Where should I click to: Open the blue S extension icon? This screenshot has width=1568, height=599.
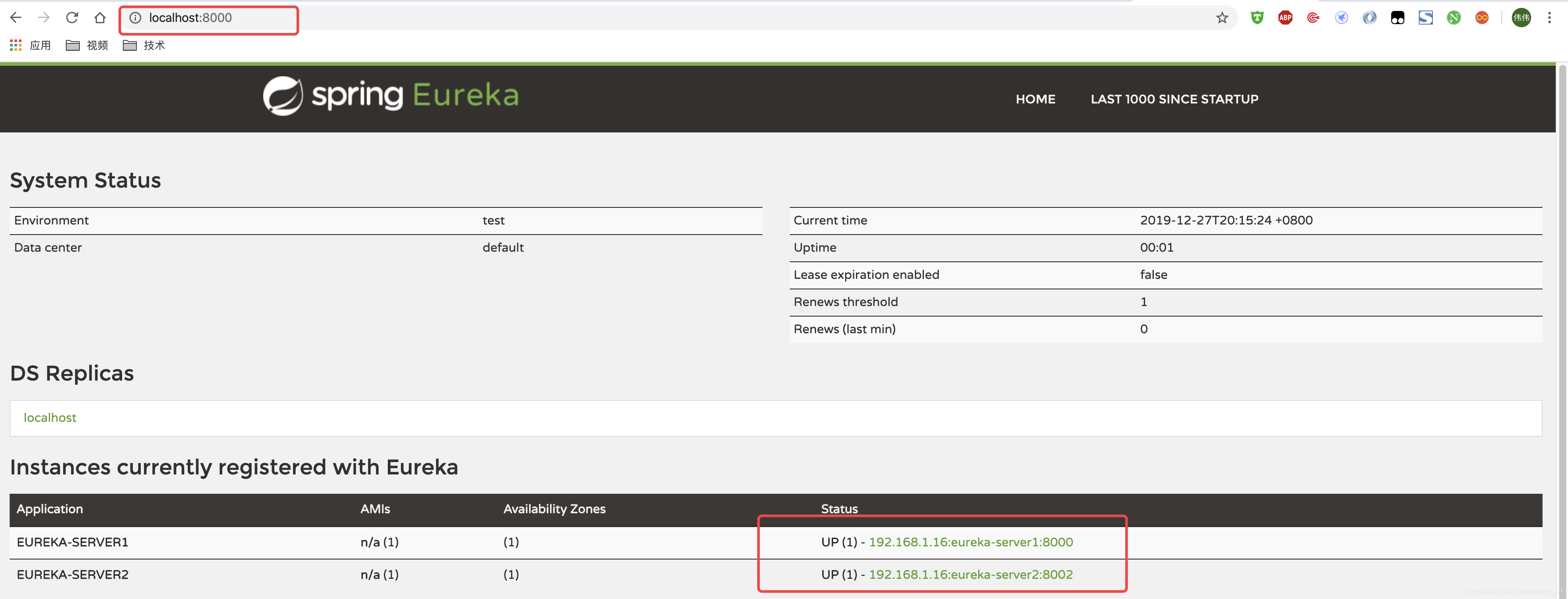point(1425,18)
